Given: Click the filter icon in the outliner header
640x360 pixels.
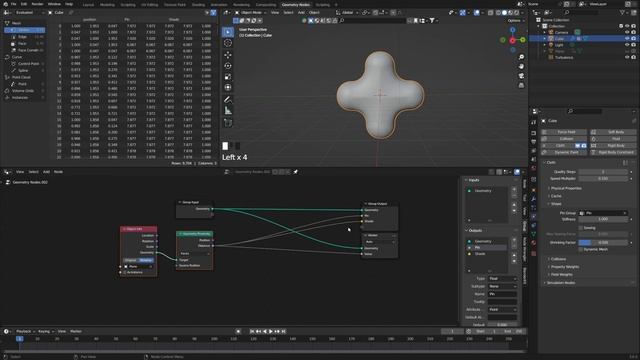Looking at the screenshot, I should [x=622, y=13].
